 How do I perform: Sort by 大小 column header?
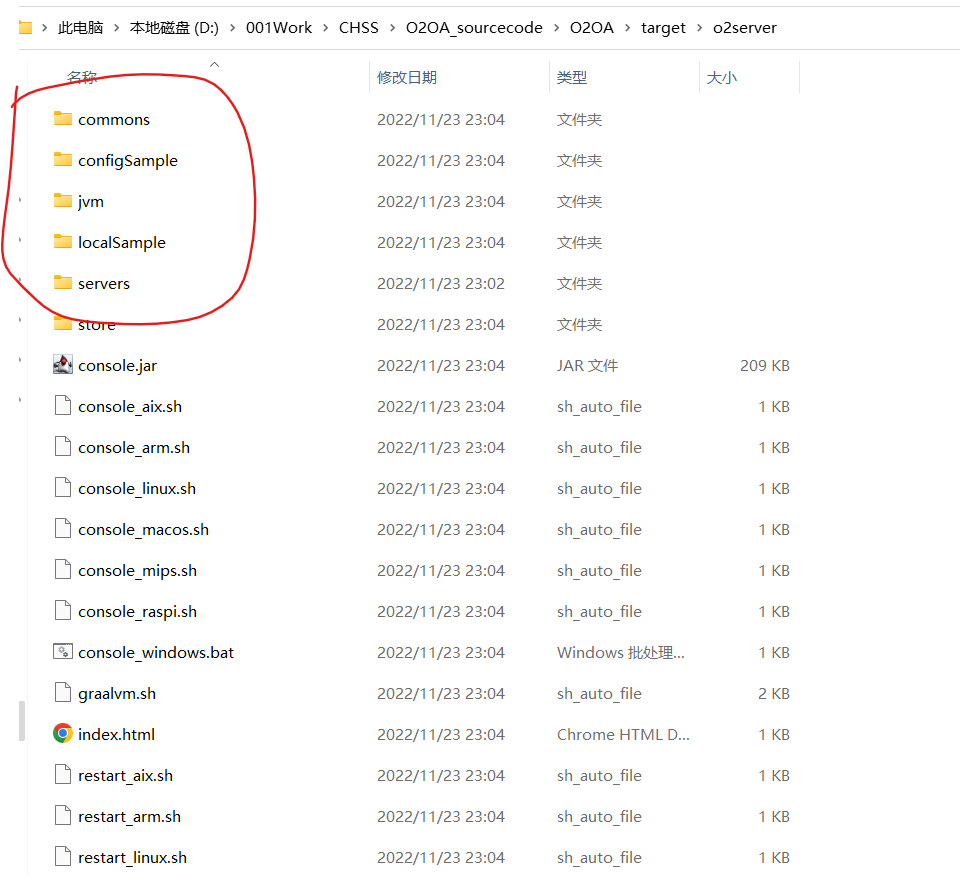tap(722, 78)
